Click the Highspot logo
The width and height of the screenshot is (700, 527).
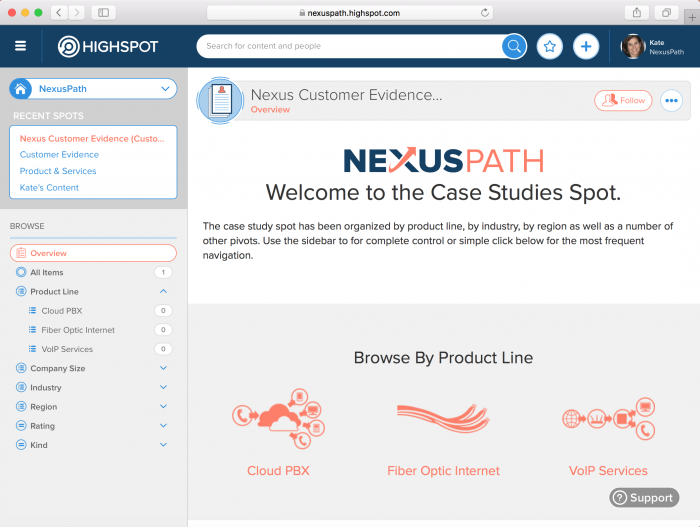click(108, 46)
